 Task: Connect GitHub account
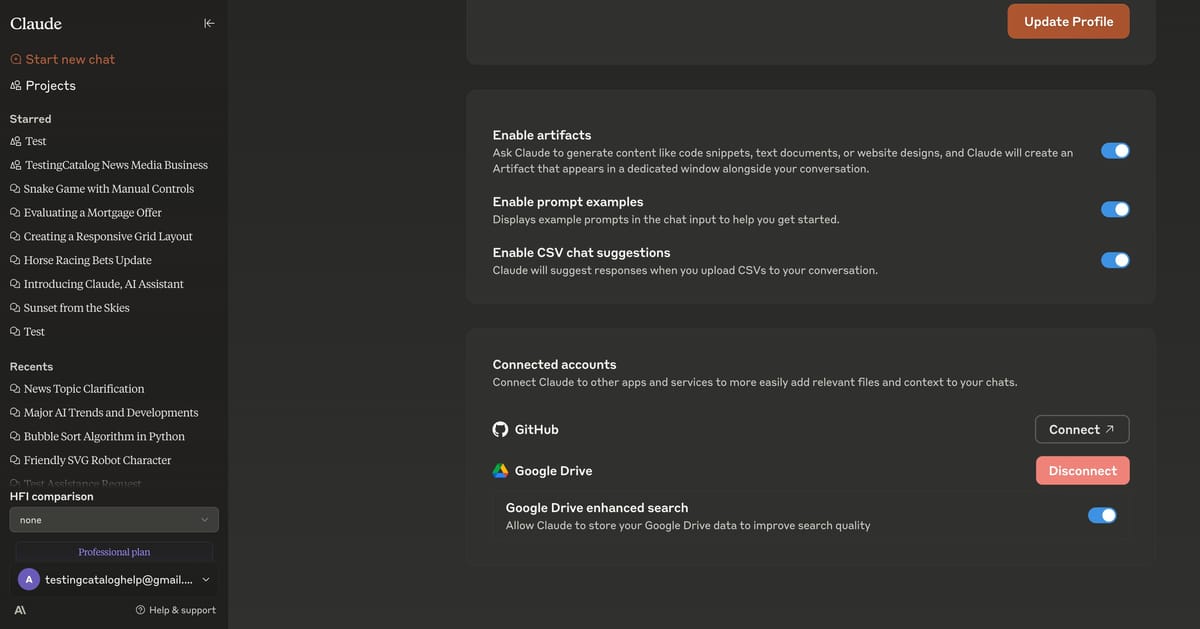pos(1081,429)
